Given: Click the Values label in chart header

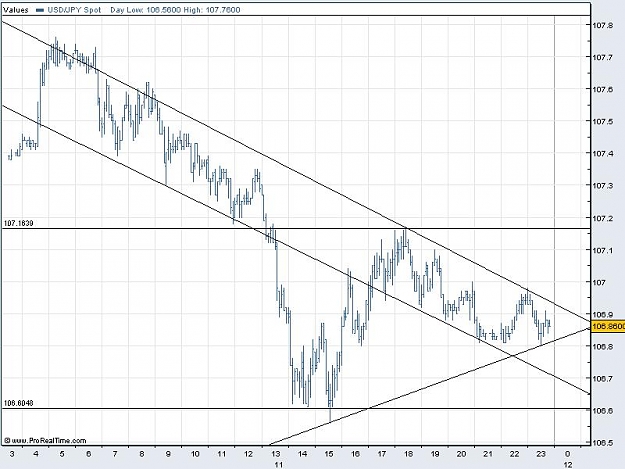Looking at the screenshot, I should [16, 10].
